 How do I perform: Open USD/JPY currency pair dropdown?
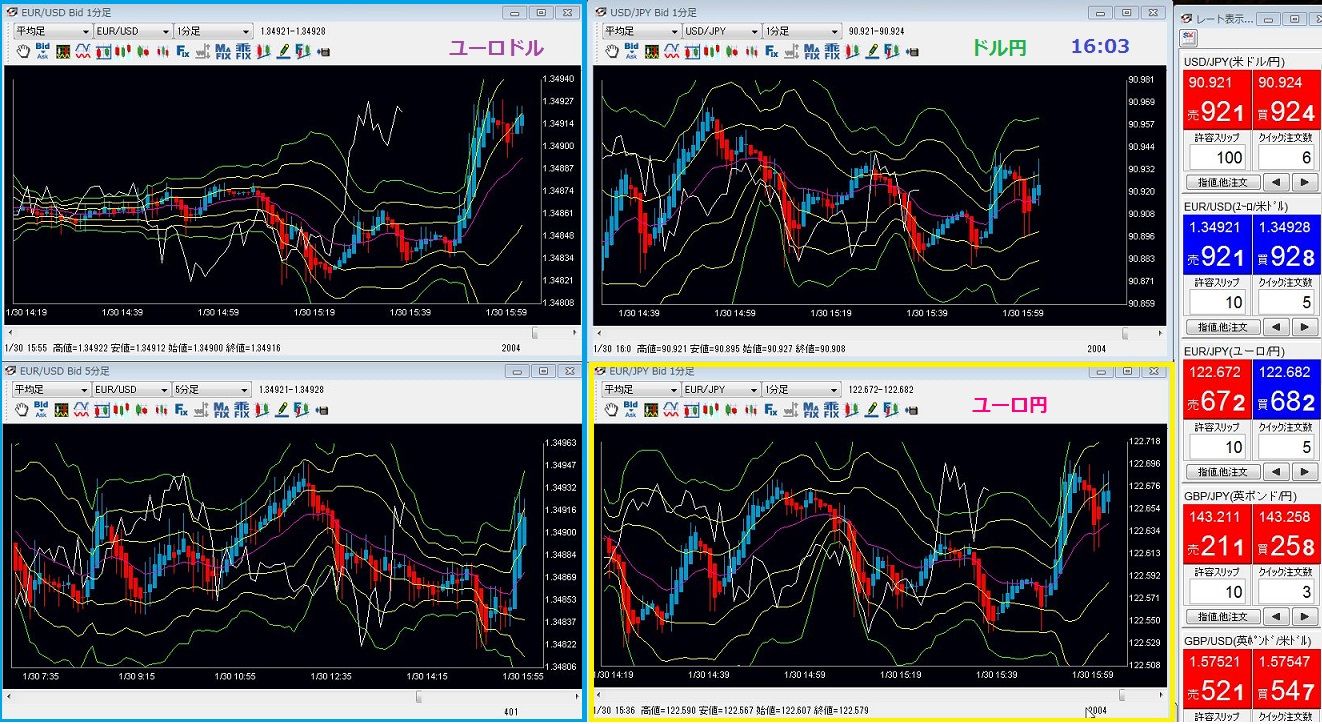721,31
